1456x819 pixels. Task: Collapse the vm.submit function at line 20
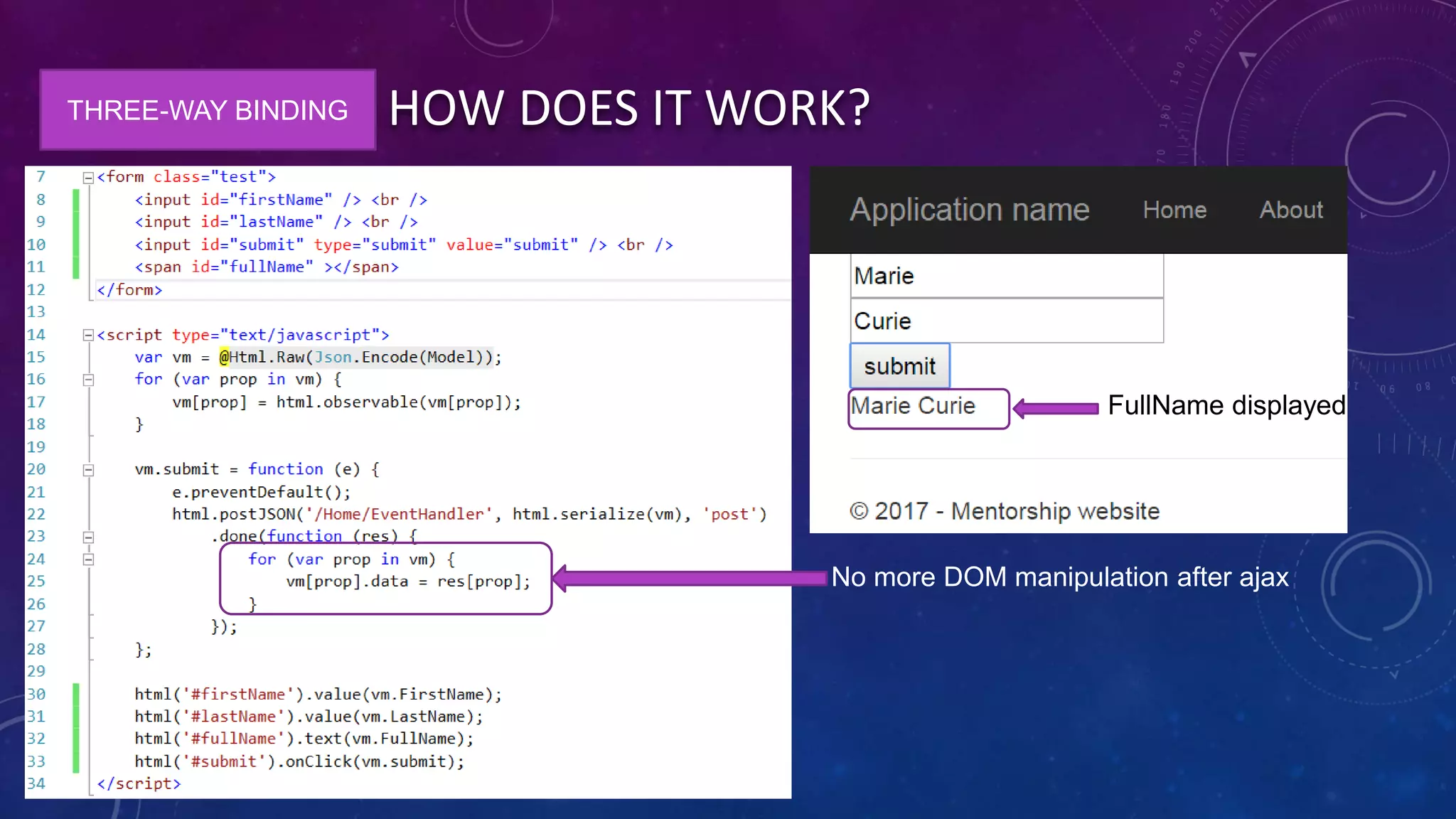tap(88, 470)
